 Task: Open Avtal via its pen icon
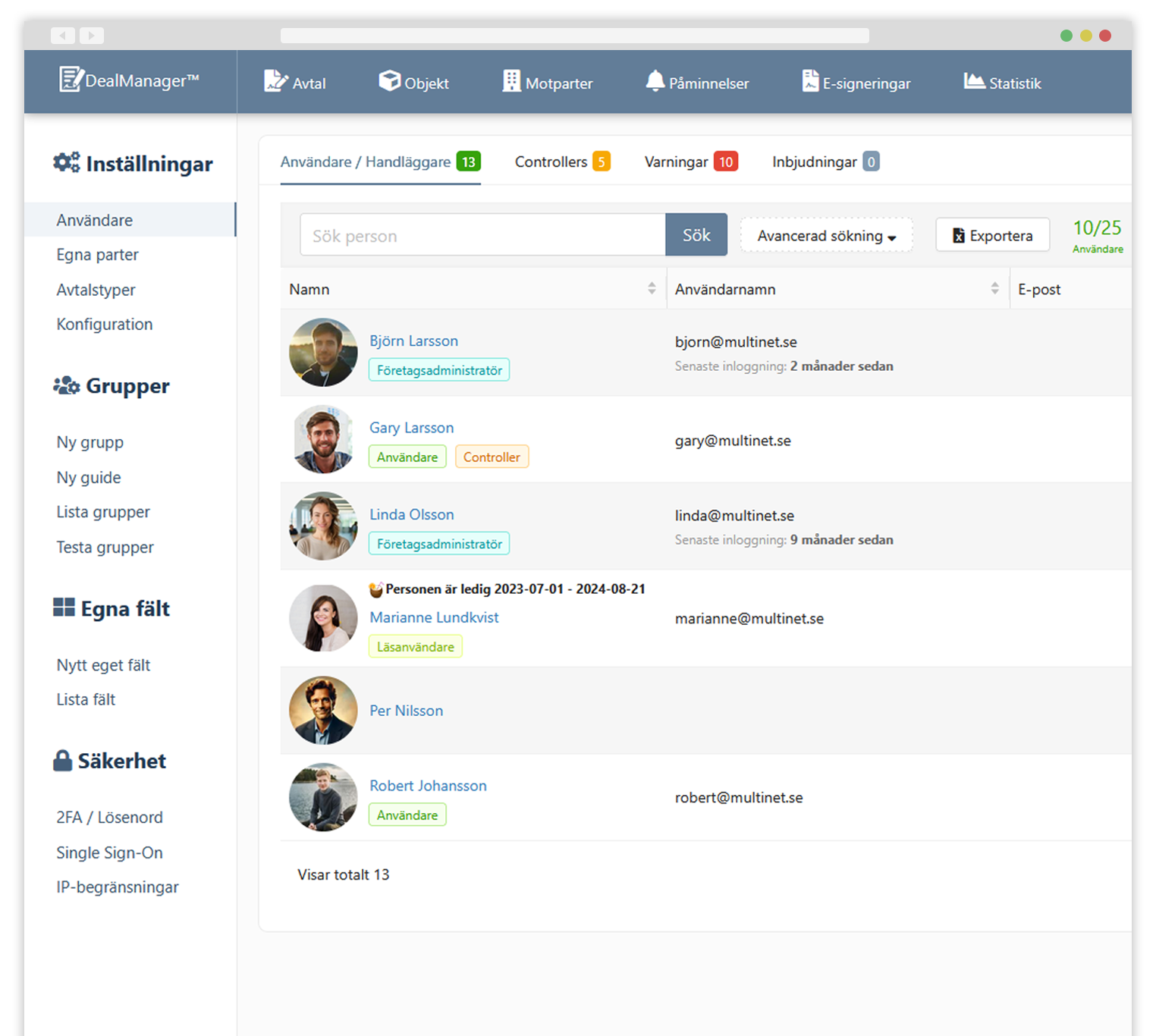pos(275,81)
